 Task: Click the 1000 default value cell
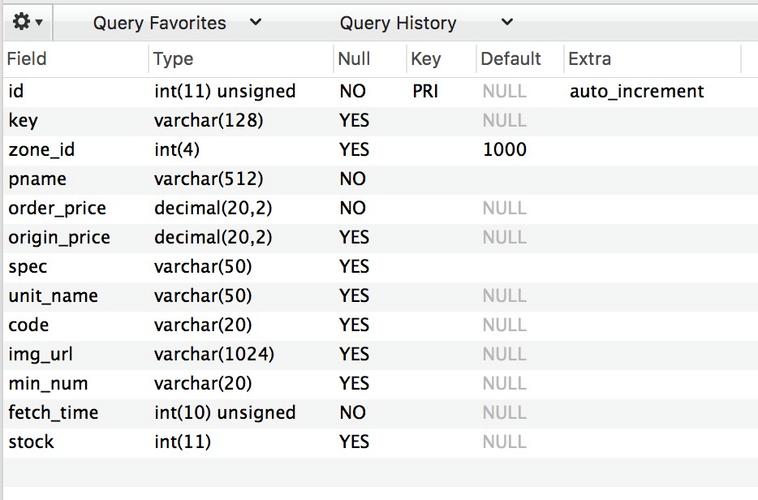pyautogui.click(x=504, y=150)
